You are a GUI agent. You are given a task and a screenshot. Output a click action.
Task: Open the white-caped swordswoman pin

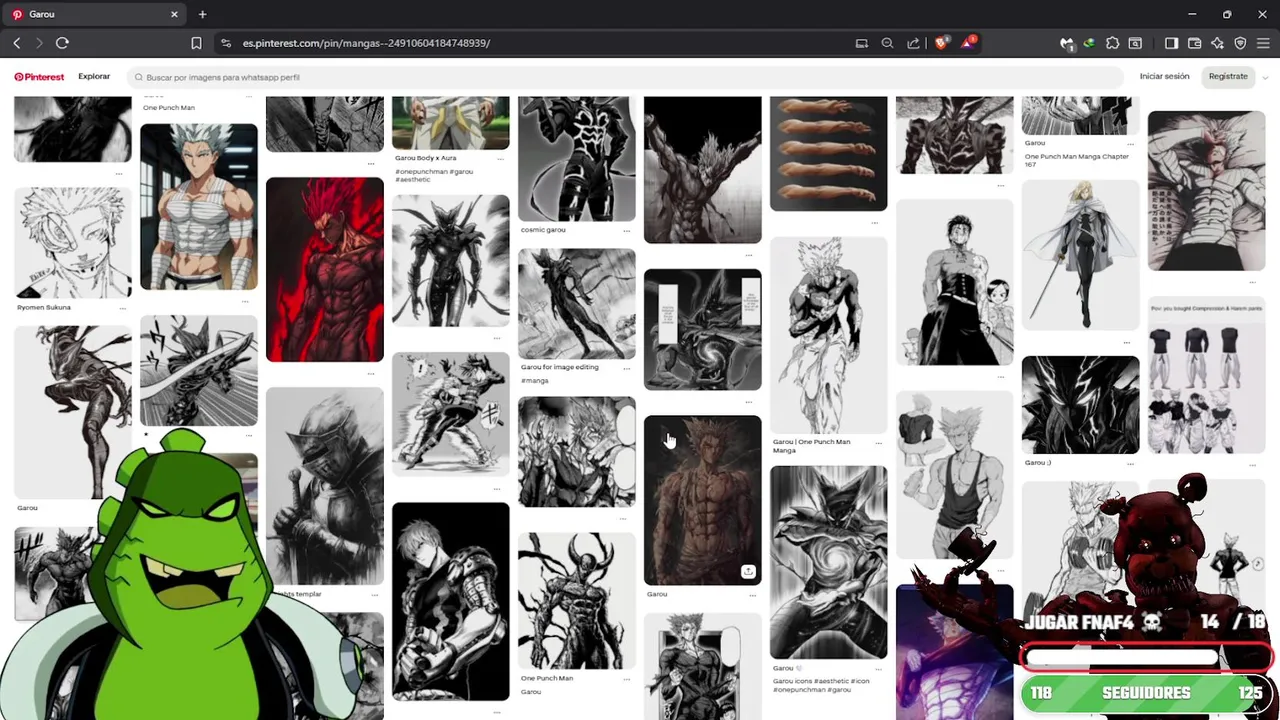click(x=1080, y=256)
